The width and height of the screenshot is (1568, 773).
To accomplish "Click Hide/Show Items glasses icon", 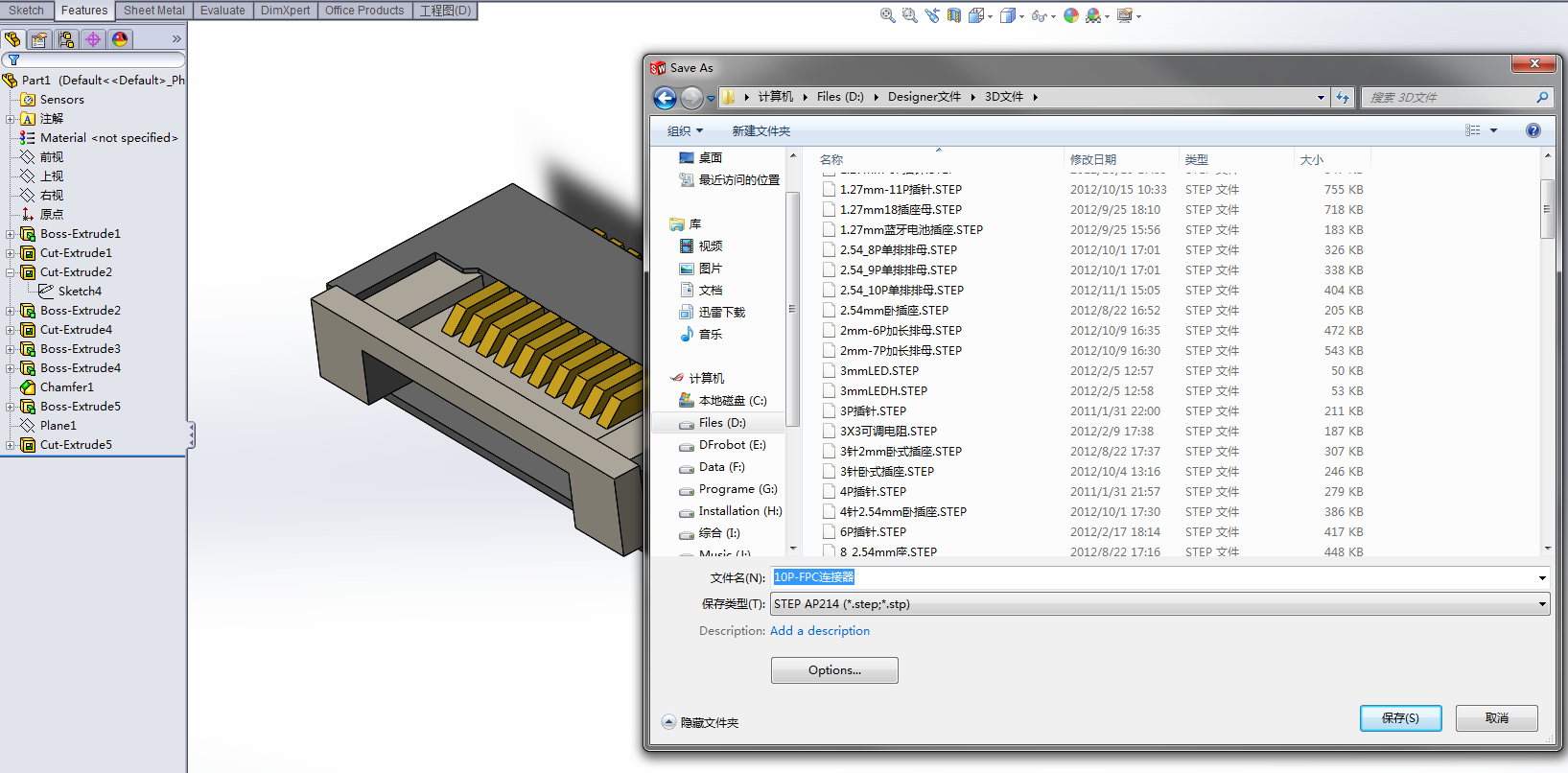I will coord(1039,15).
